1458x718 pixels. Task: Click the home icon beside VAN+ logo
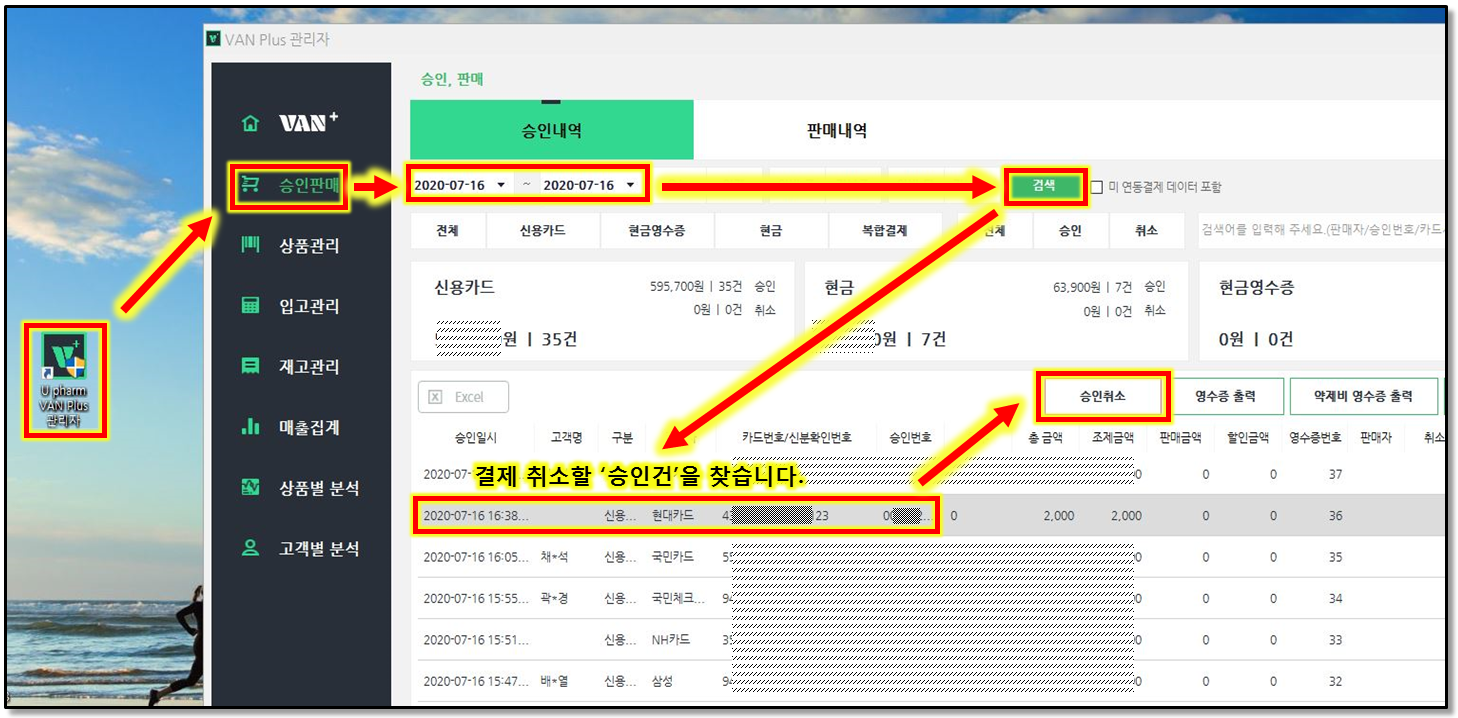coord(250,124)
